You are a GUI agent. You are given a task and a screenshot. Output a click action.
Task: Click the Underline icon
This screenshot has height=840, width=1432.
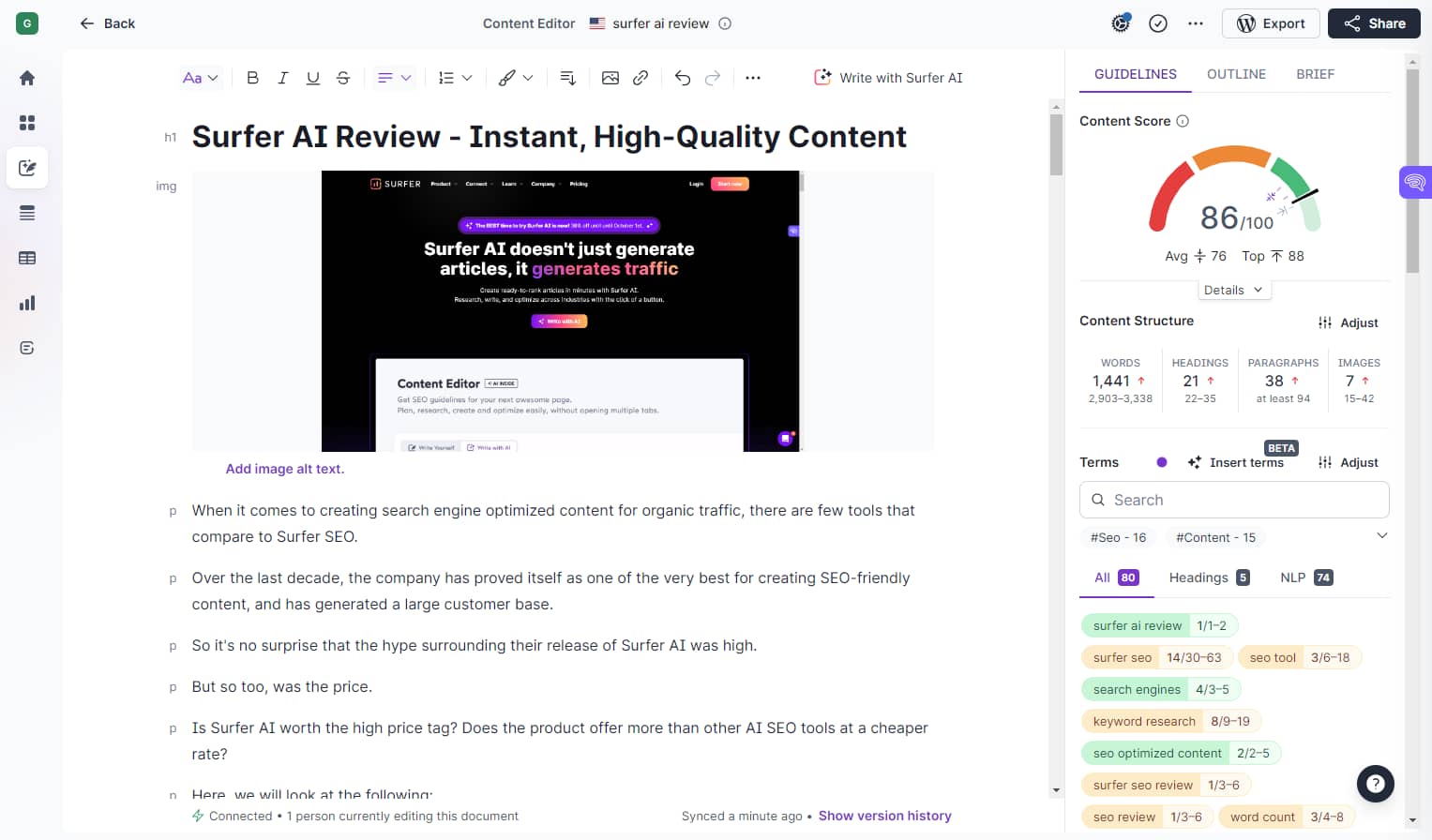point(312,78)
